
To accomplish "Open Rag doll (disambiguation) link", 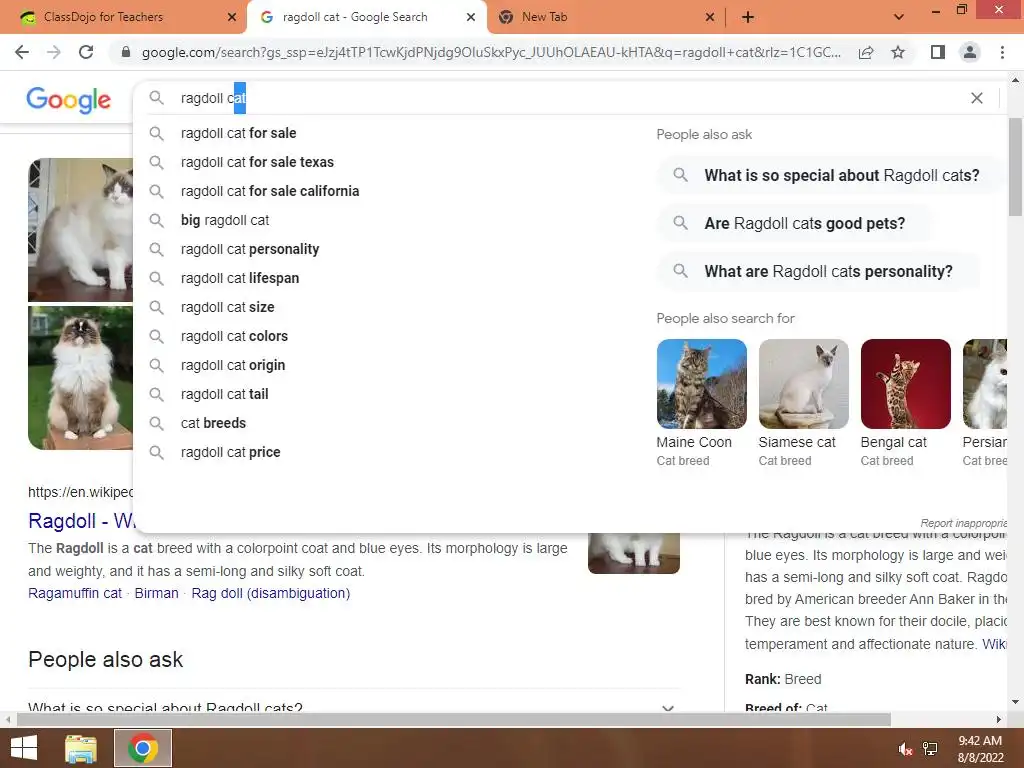I will [270, 594].
